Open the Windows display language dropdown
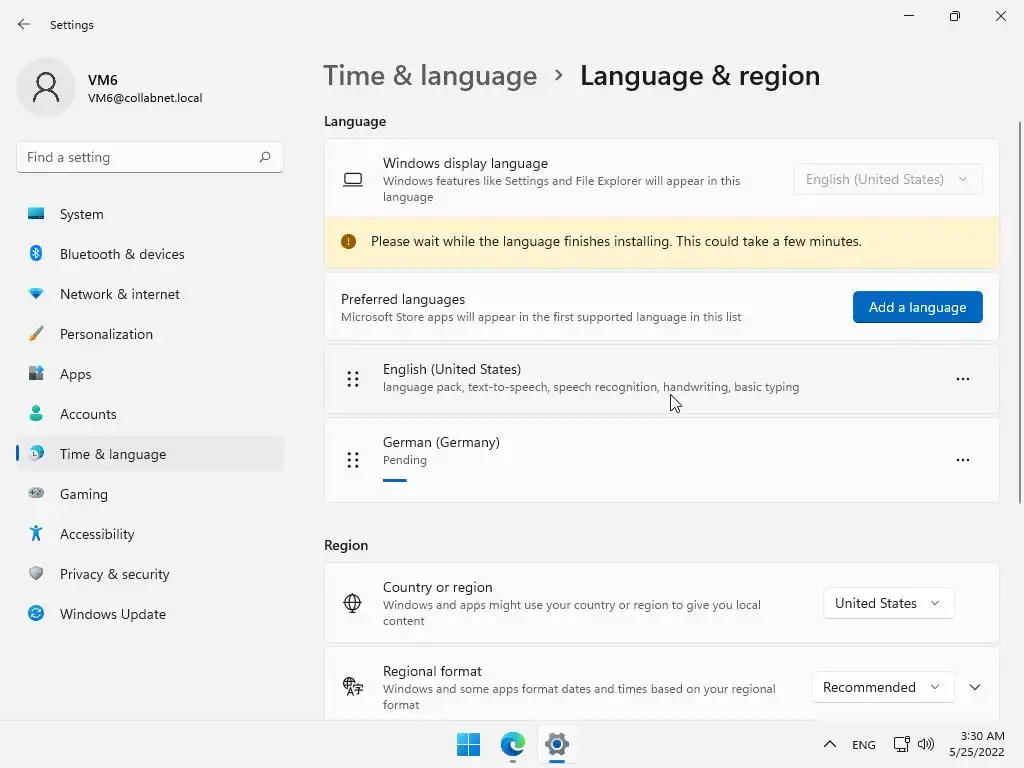 (888, 179)
